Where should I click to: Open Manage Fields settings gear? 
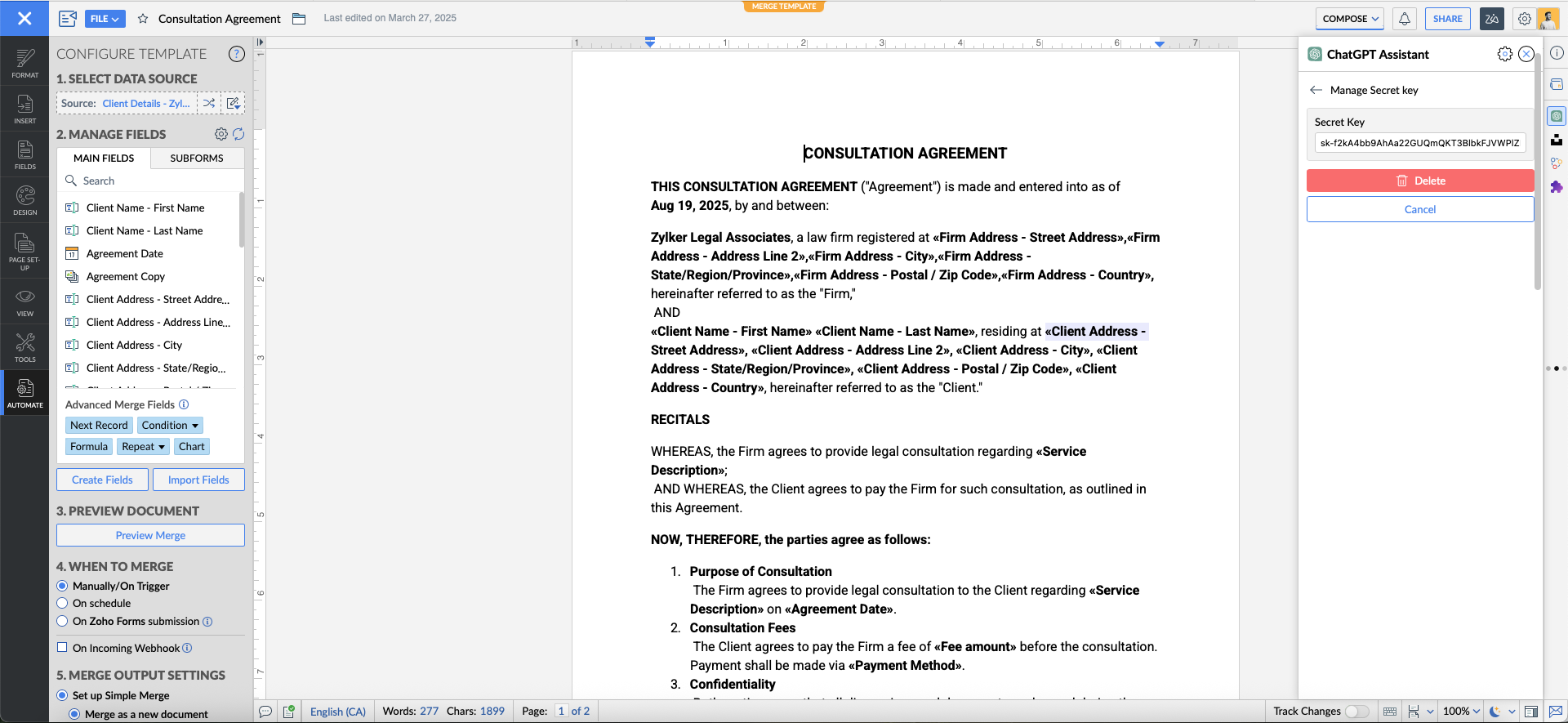221,134
